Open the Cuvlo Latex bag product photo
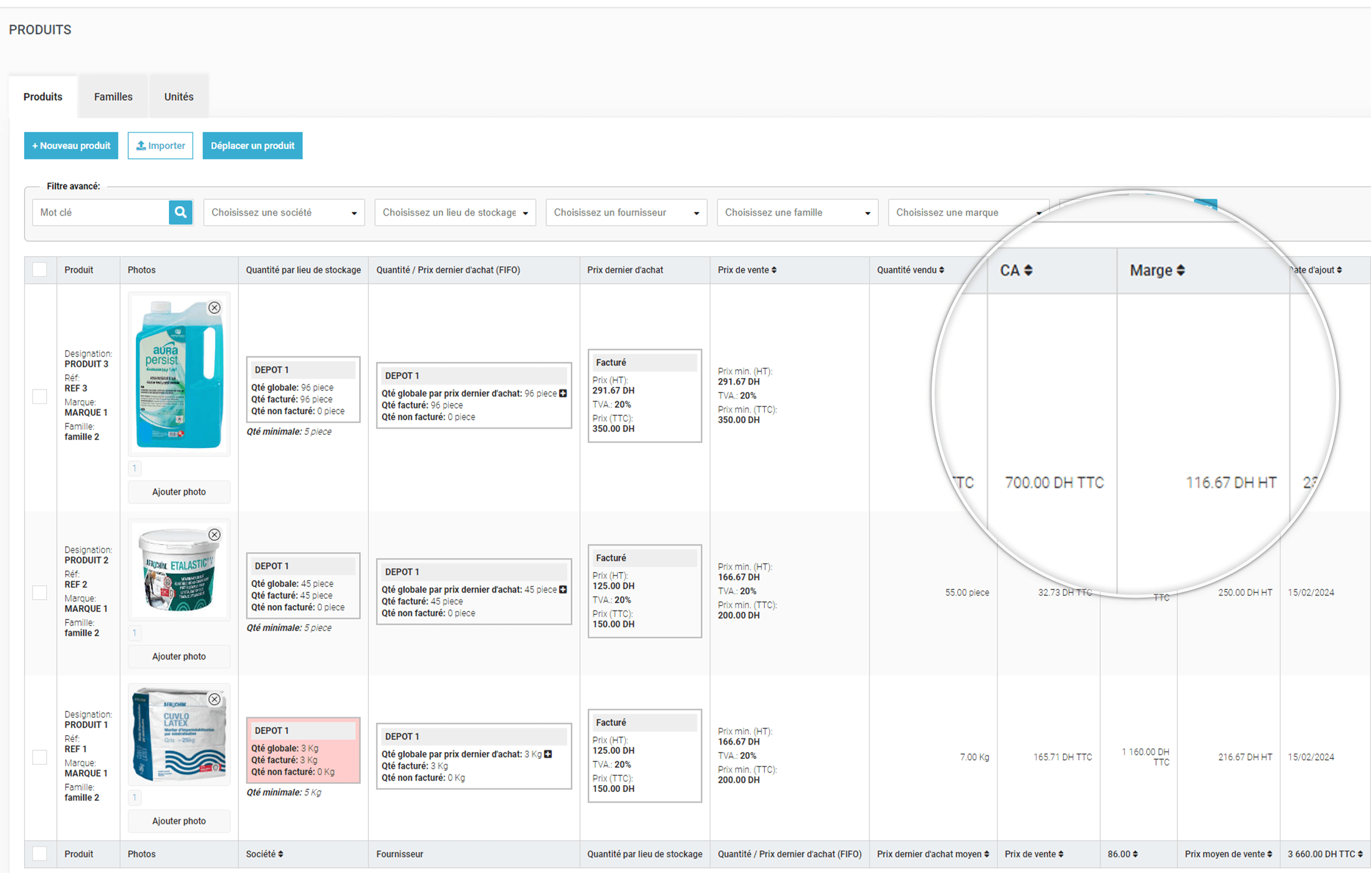The width and height of the screenshot is (1371, 896). (179, 735)
